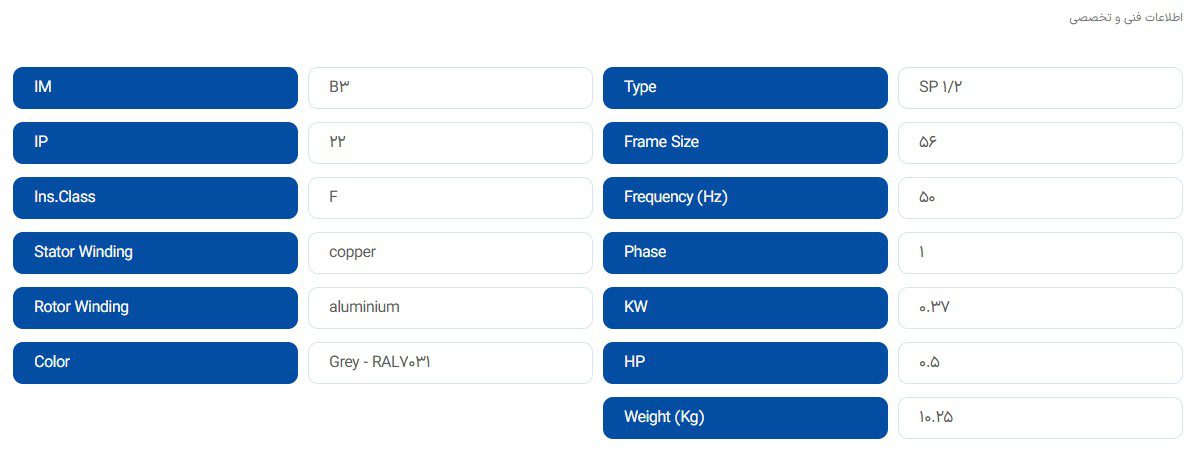Click the Frequency (Hz) label
The image size is (1195, 449).
tap(745, 198)
